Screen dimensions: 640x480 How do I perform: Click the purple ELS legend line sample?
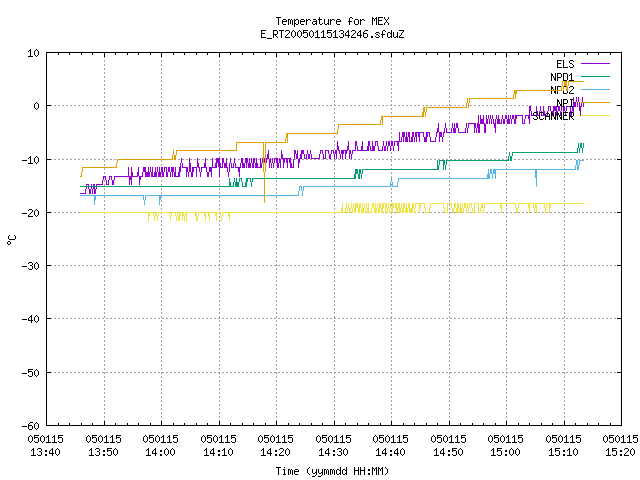coord(595,64)
